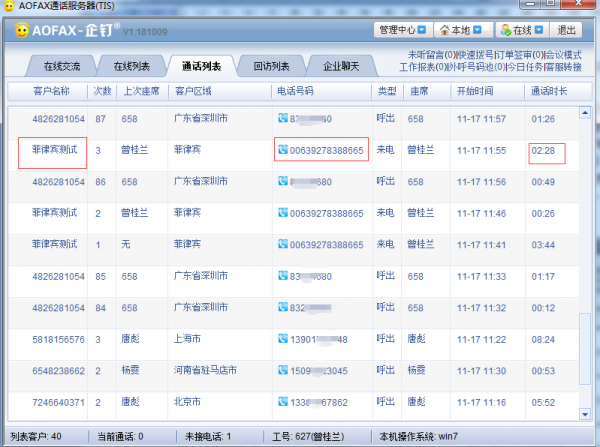This screenshot has height=447, width=600.
Task: Select customer 6548238662
Action: pyautogui.click(x=58, y=371)
